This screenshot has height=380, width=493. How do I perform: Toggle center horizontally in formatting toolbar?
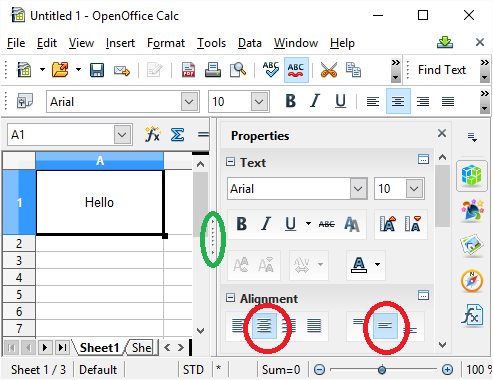click(398, 101)
